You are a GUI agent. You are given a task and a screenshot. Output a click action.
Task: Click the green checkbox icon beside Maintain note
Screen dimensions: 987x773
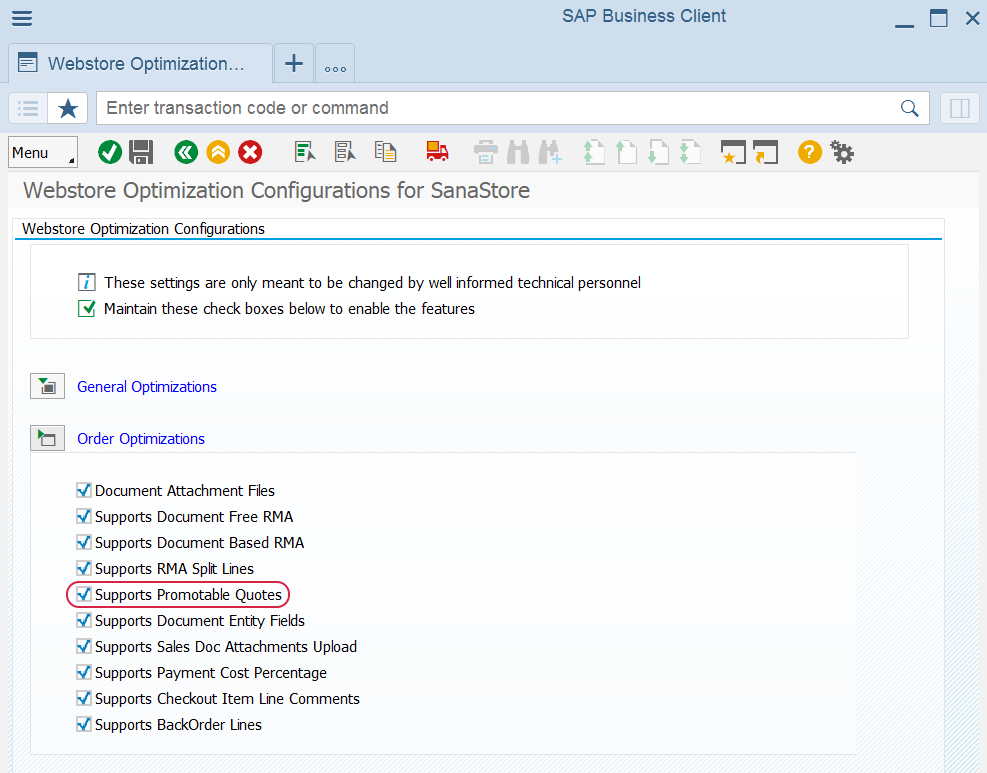coord(86,308)
